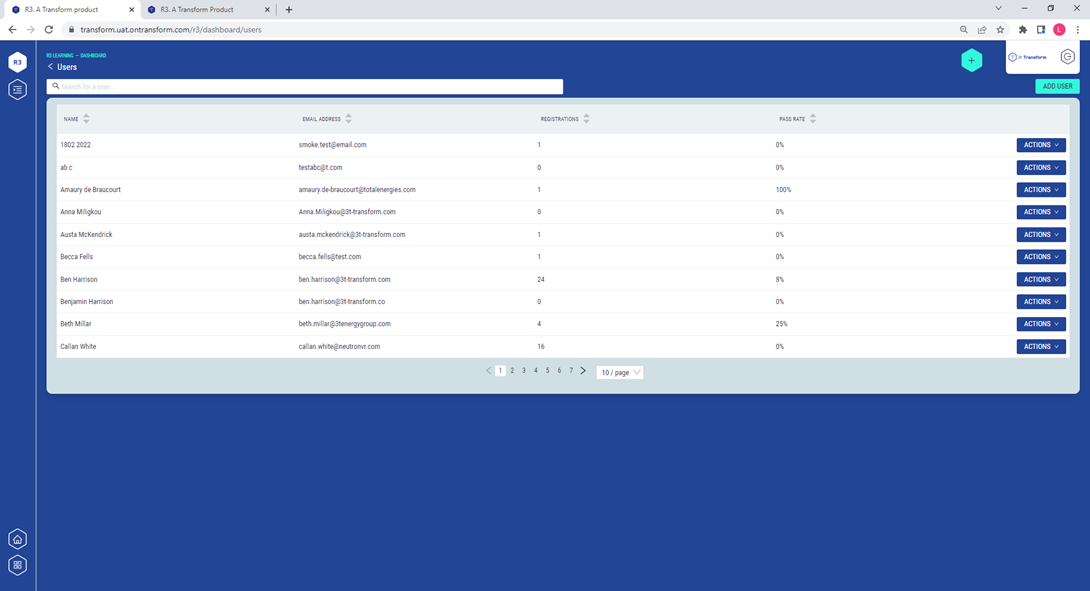
Task: Open the browser extensions puzzle icon
Action: click(x=1022, y=30)
